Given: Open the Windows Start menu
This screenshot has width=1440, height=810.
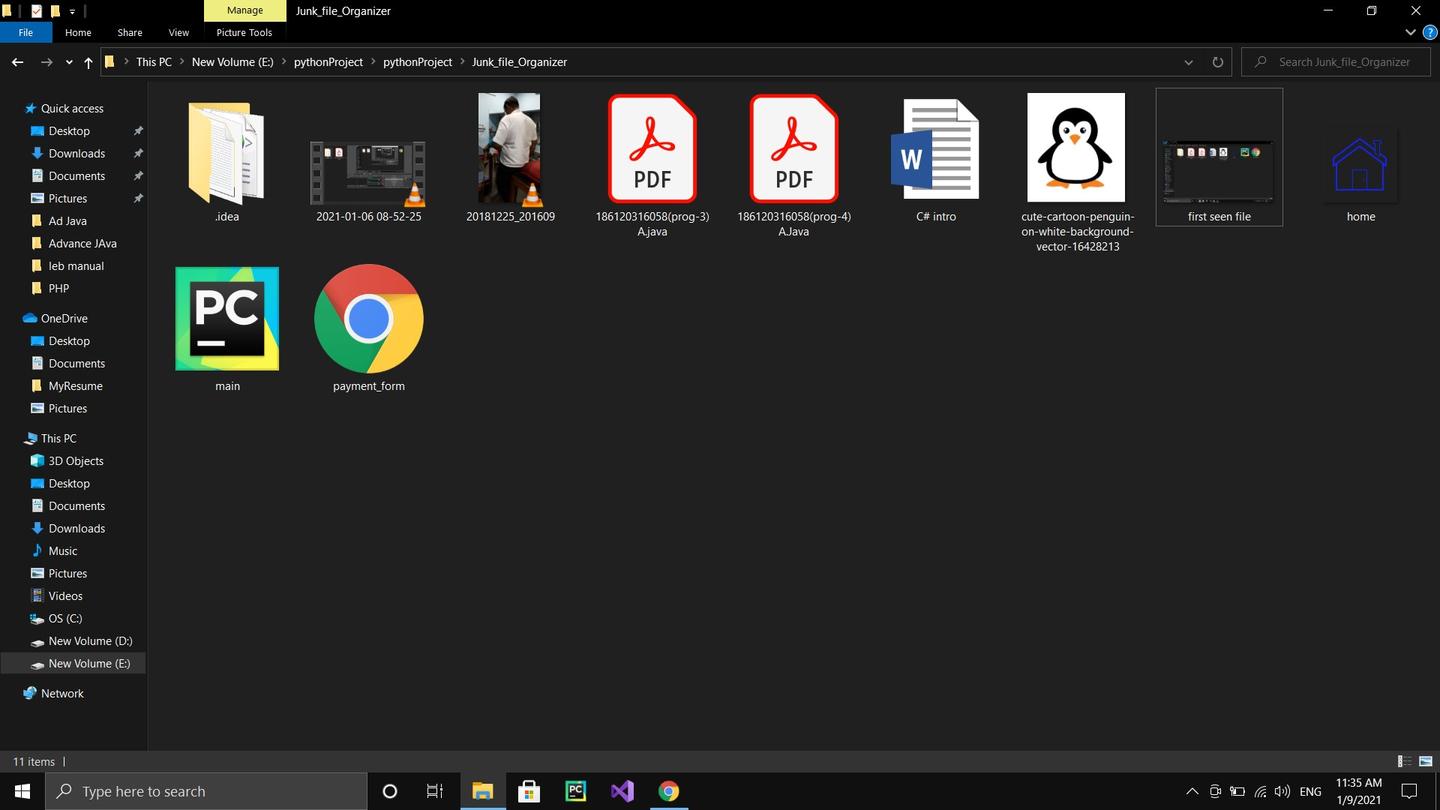Looking at the screenshot, I should (x=22, y=791).
